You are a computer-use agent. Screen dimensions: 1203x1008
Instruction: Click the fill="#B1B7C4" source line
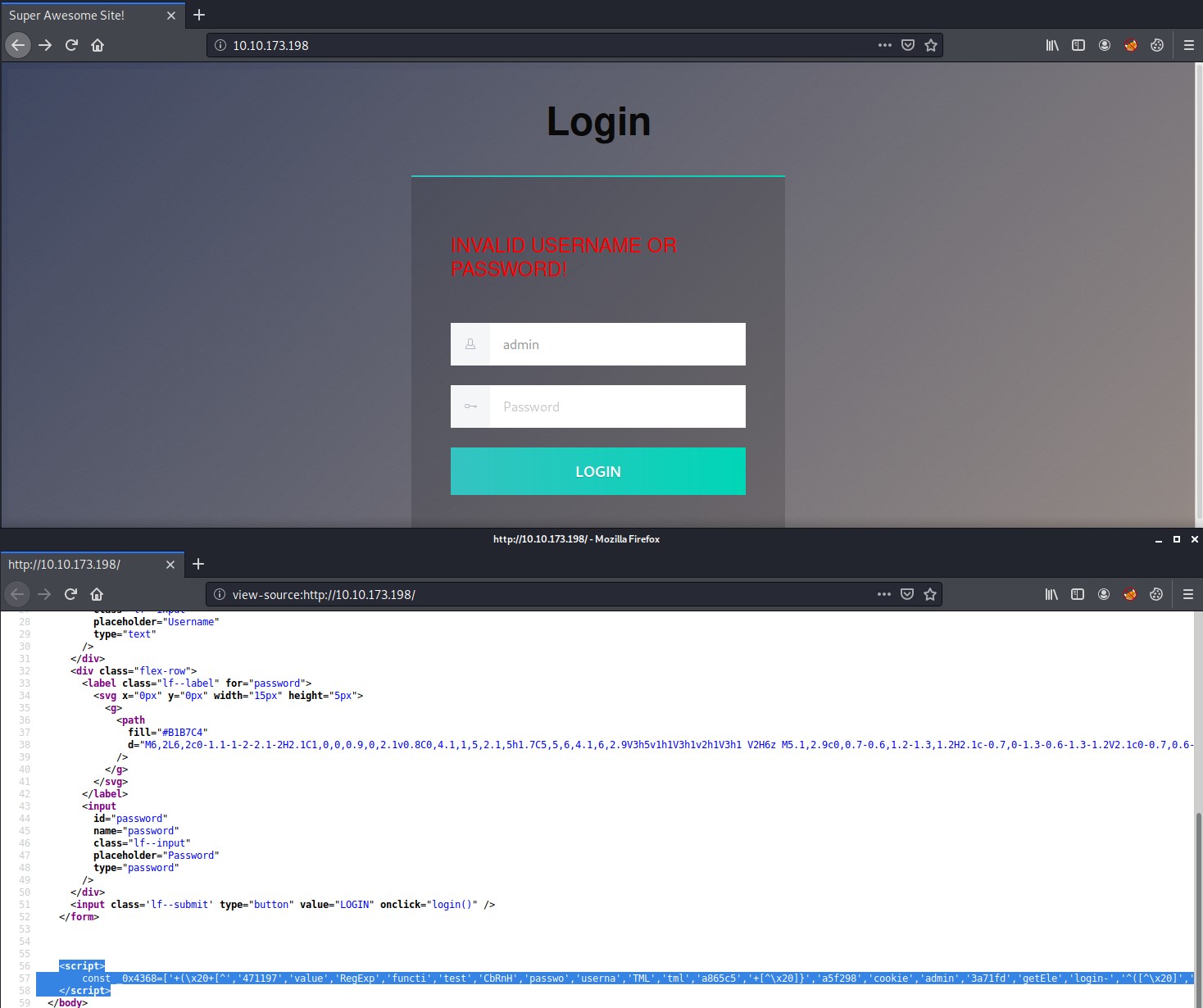tap(168, 732)
